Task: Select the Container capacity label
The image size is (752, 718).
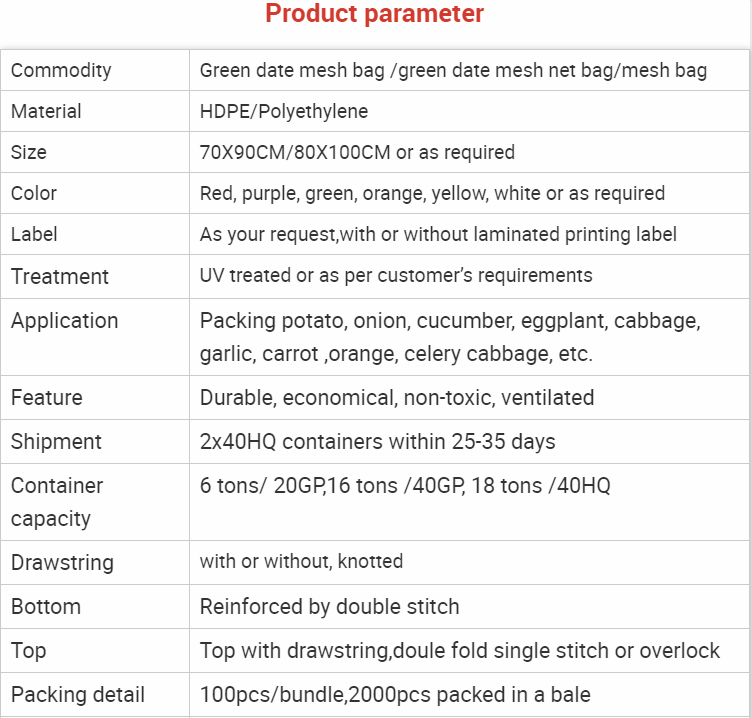Action: 57,502
